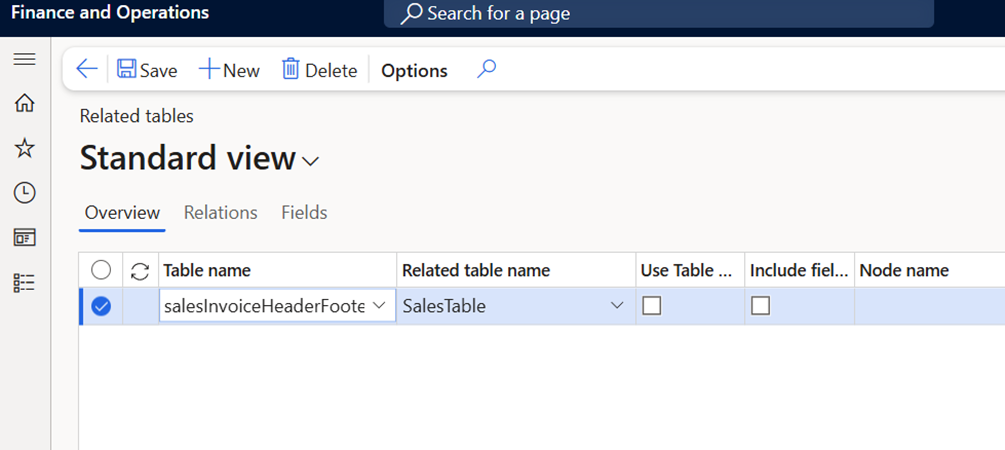The height and width of the screenshot is (450, 1005).
Task: Open Related table name SalesTable dropdown
Action: 616,306
